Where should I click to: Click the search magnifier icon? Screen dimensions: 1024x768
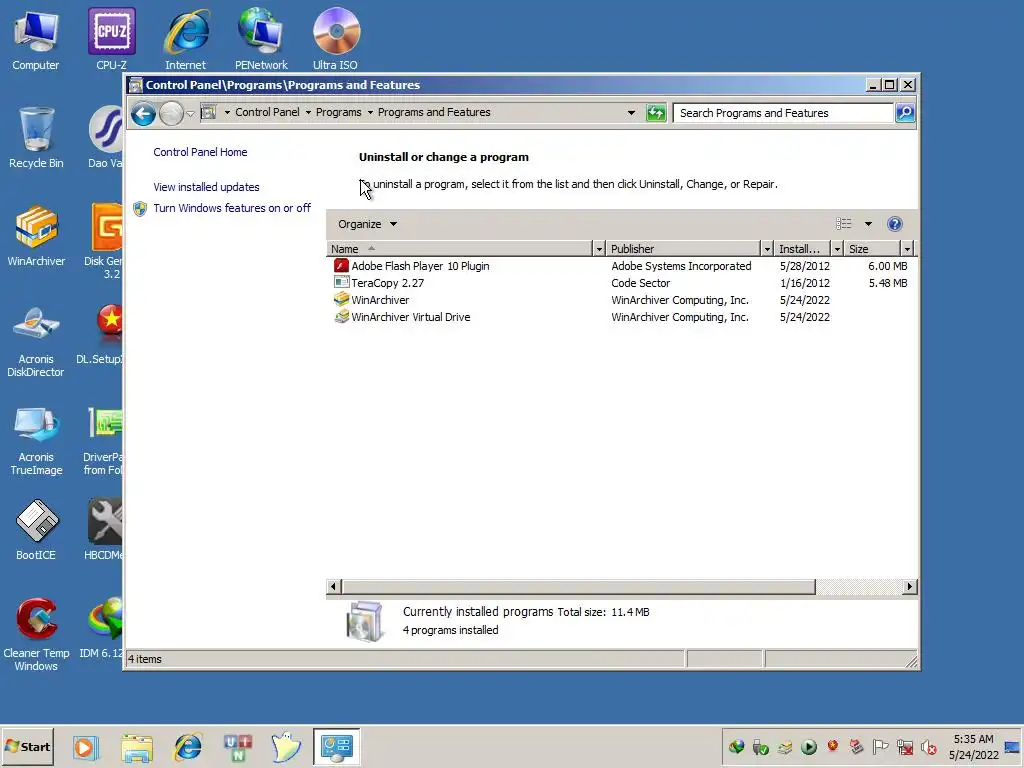[905, 113]
